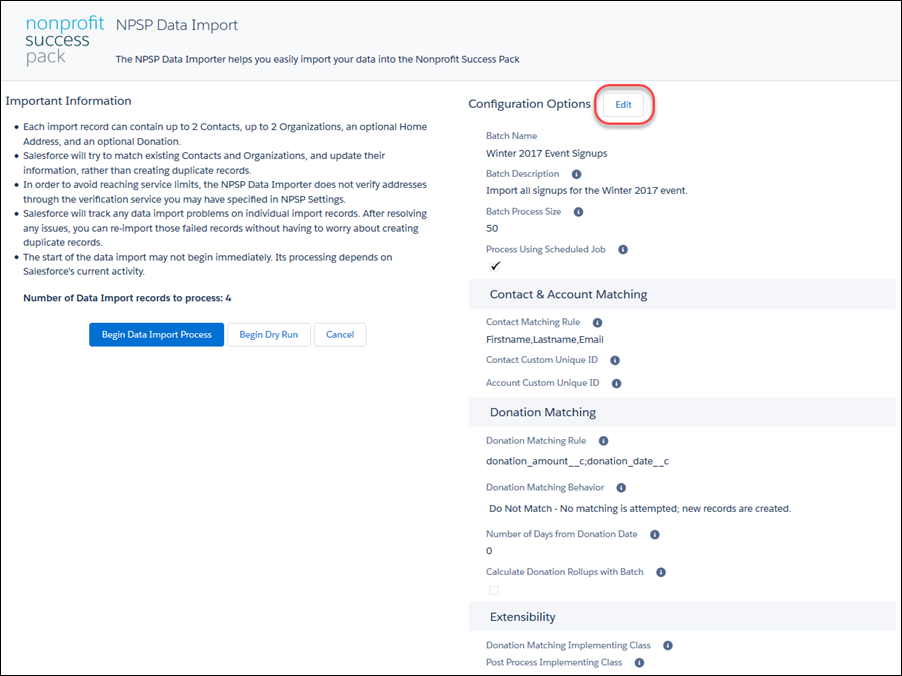Open the Post Process Implementing Class info icon
902x676 pixels.
(x=637, y=663)
